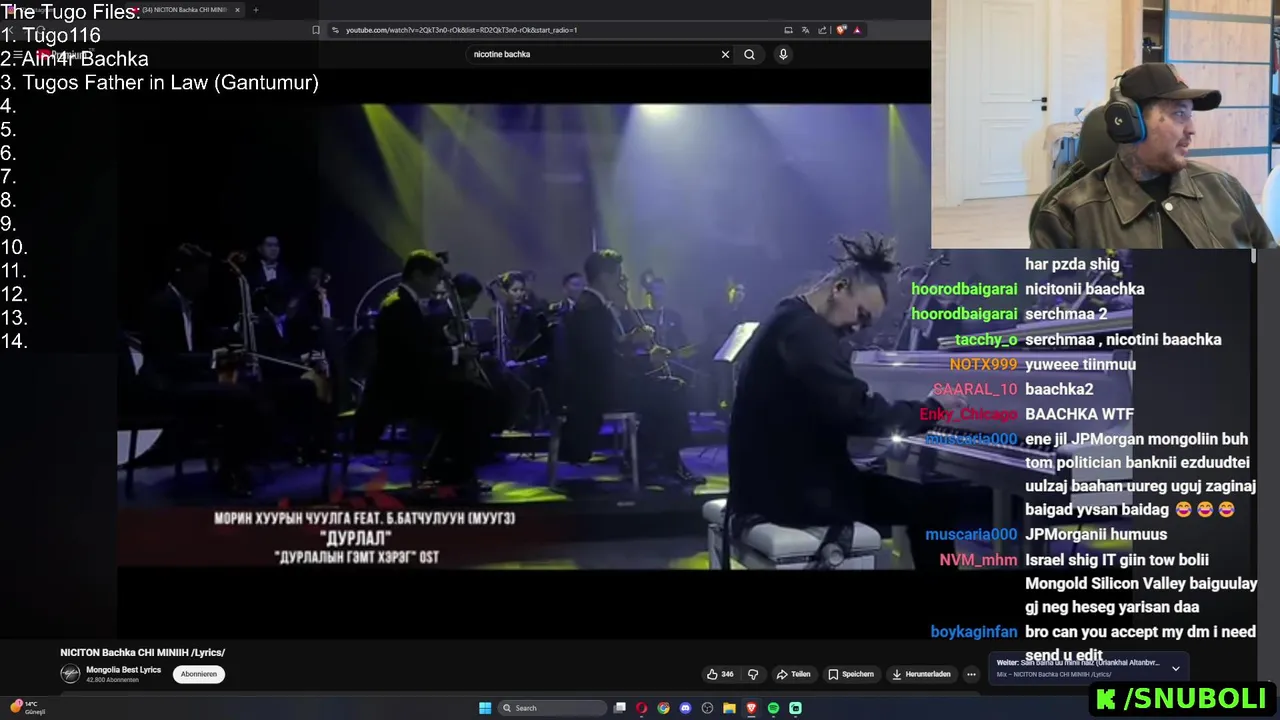This screenshot has width=1280, height=720.
Task: Click the Herunterladen download button
Action: point(921,674)
